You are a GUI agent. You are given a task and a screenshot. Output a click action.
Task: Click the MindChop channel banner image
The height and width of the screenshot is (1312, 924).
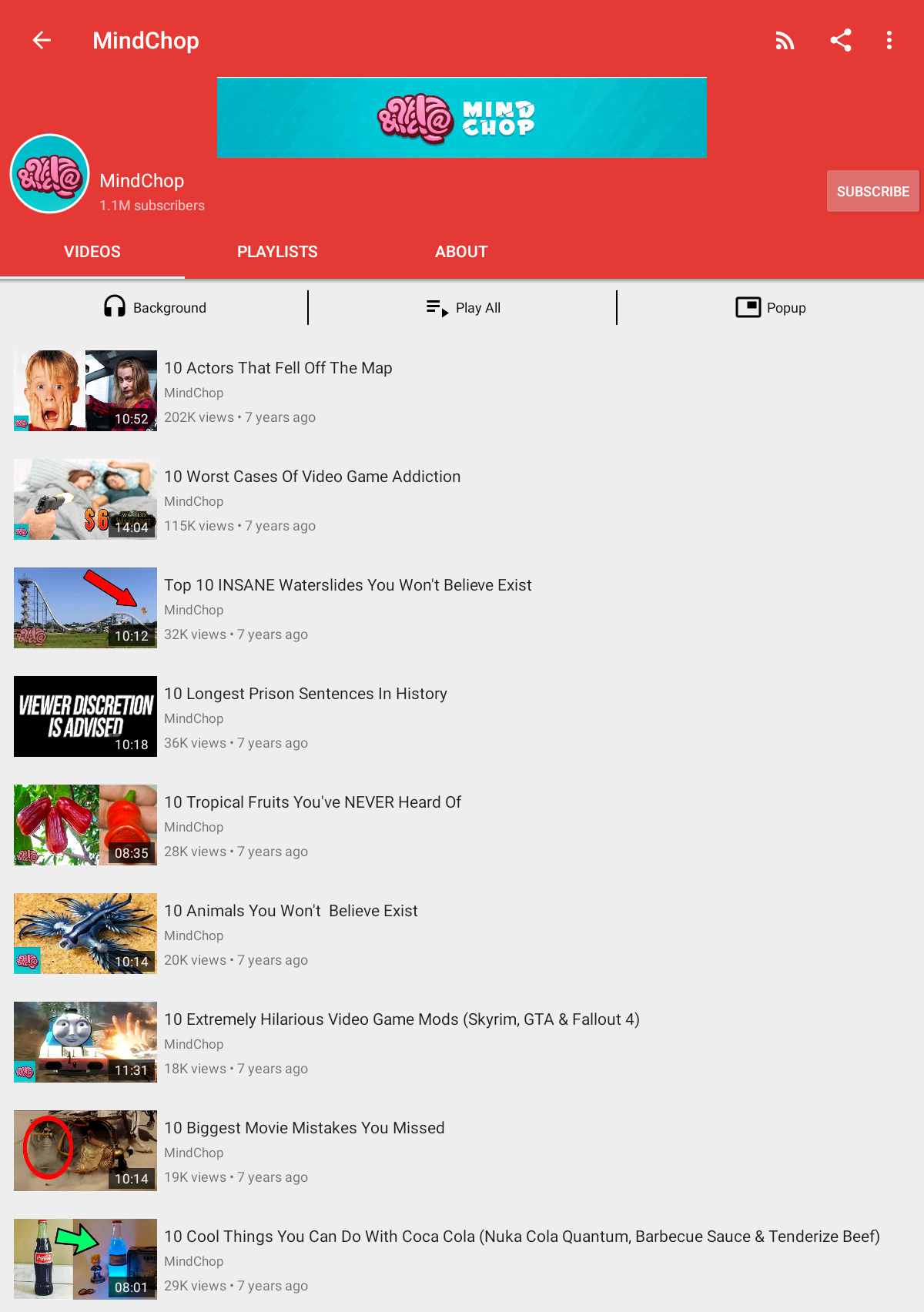(461, 118)
